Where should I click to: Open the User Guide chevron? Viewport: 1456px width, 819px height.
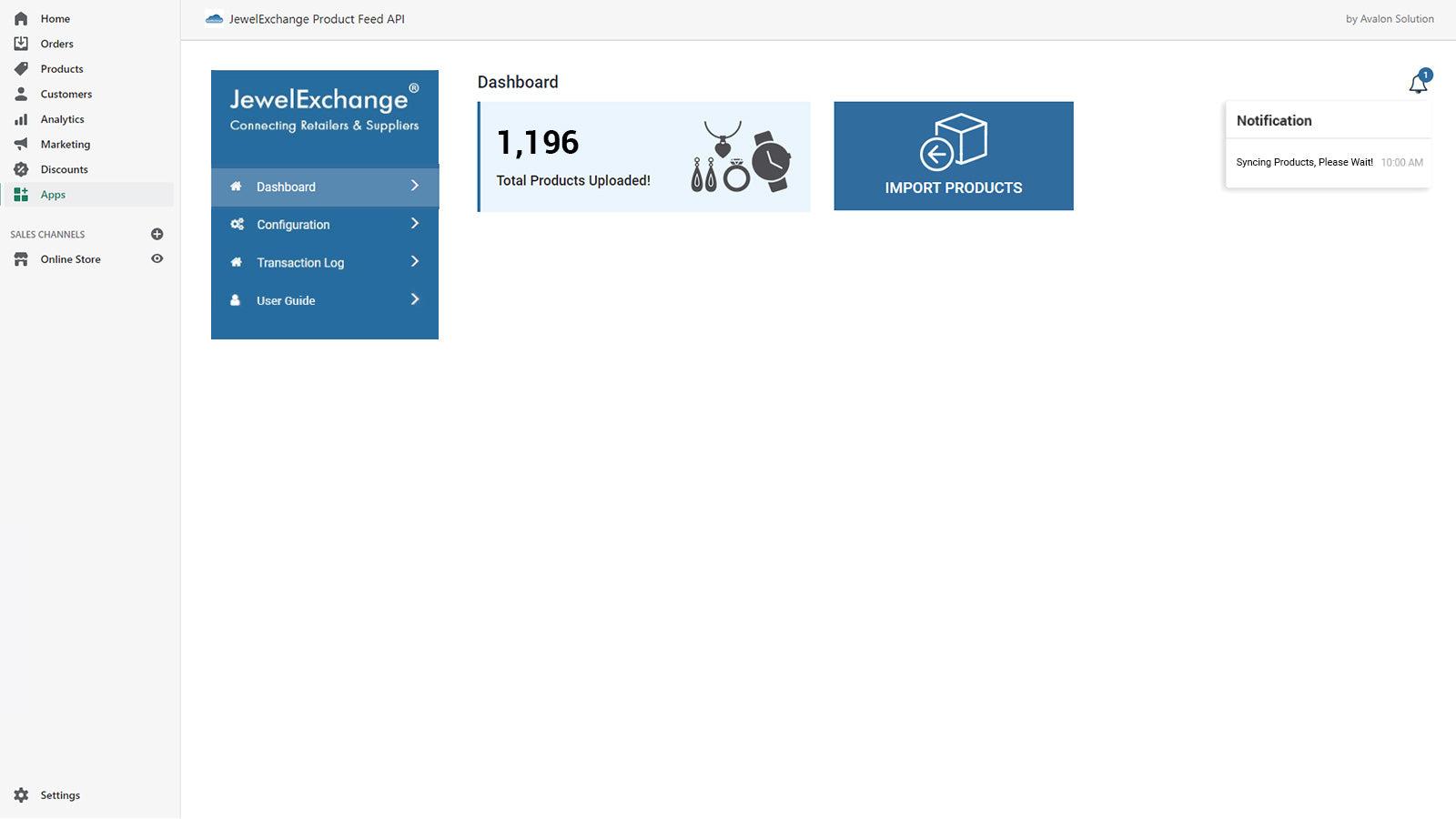(415, 299)
